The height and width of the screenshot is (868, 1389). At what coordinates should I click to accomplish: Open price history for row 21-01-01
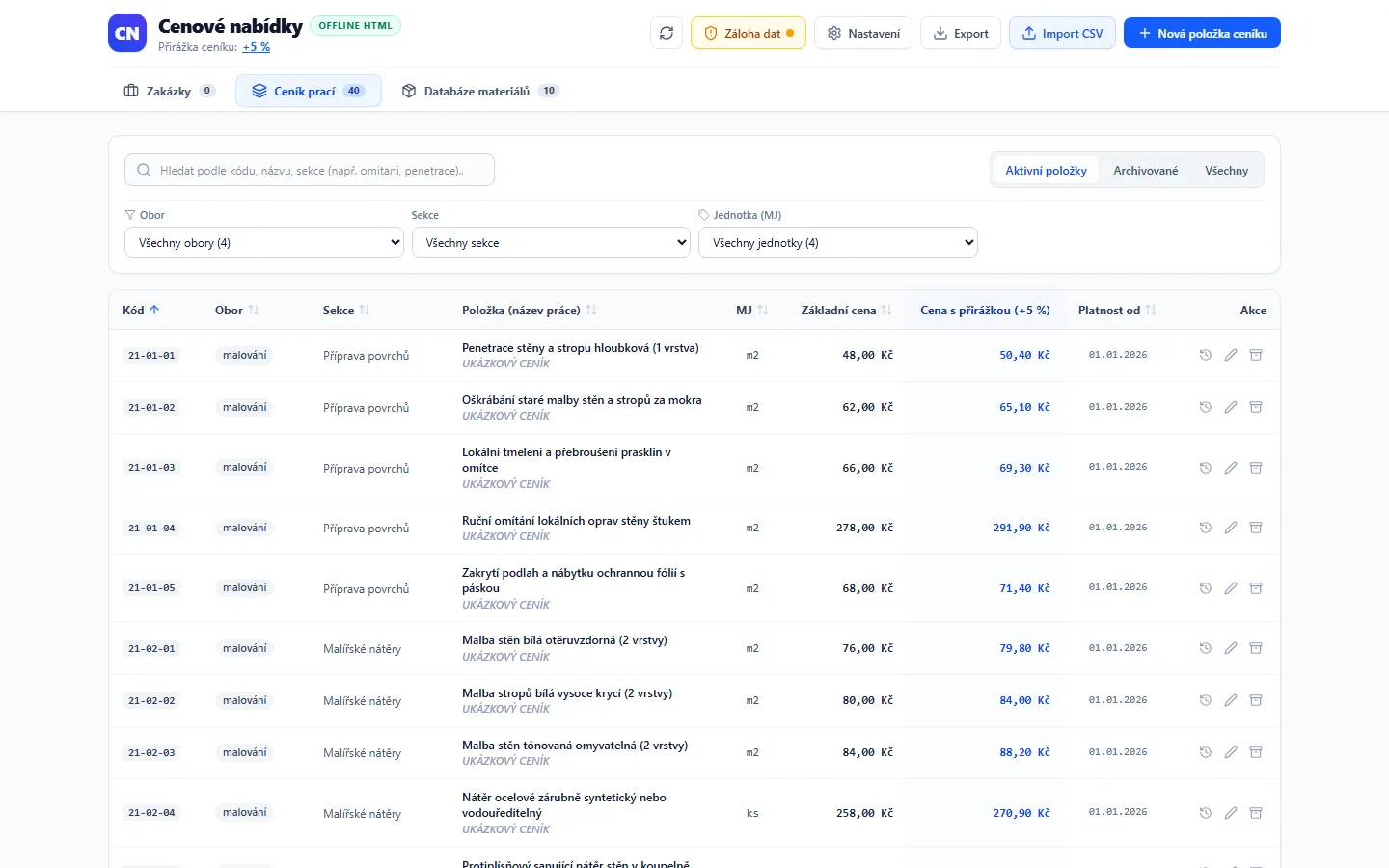click(1205, 355)
